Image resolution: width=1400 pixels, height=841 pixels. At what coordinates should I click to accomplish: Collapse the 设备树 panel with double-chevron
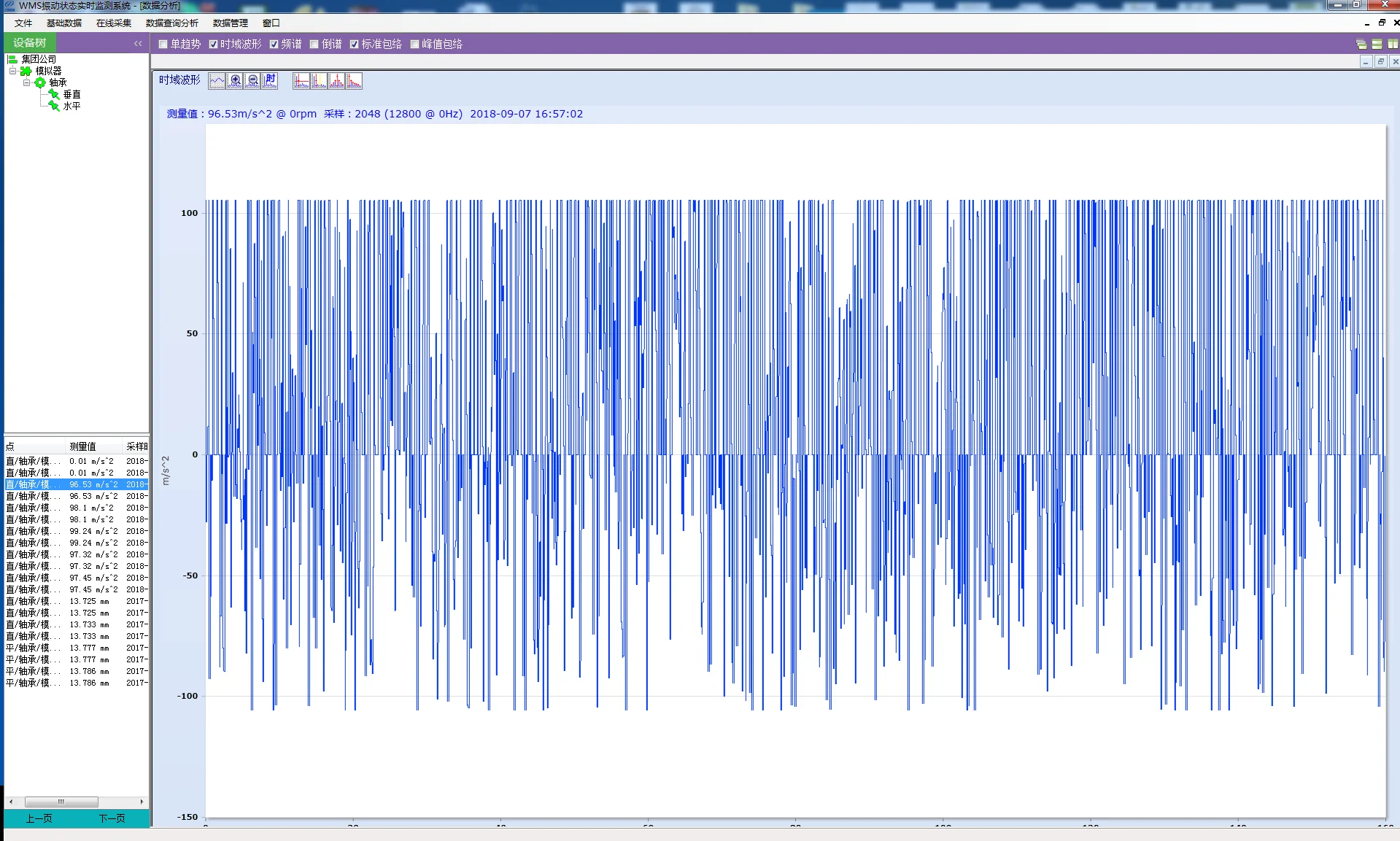pyautogui.click(x=138, y=44)
